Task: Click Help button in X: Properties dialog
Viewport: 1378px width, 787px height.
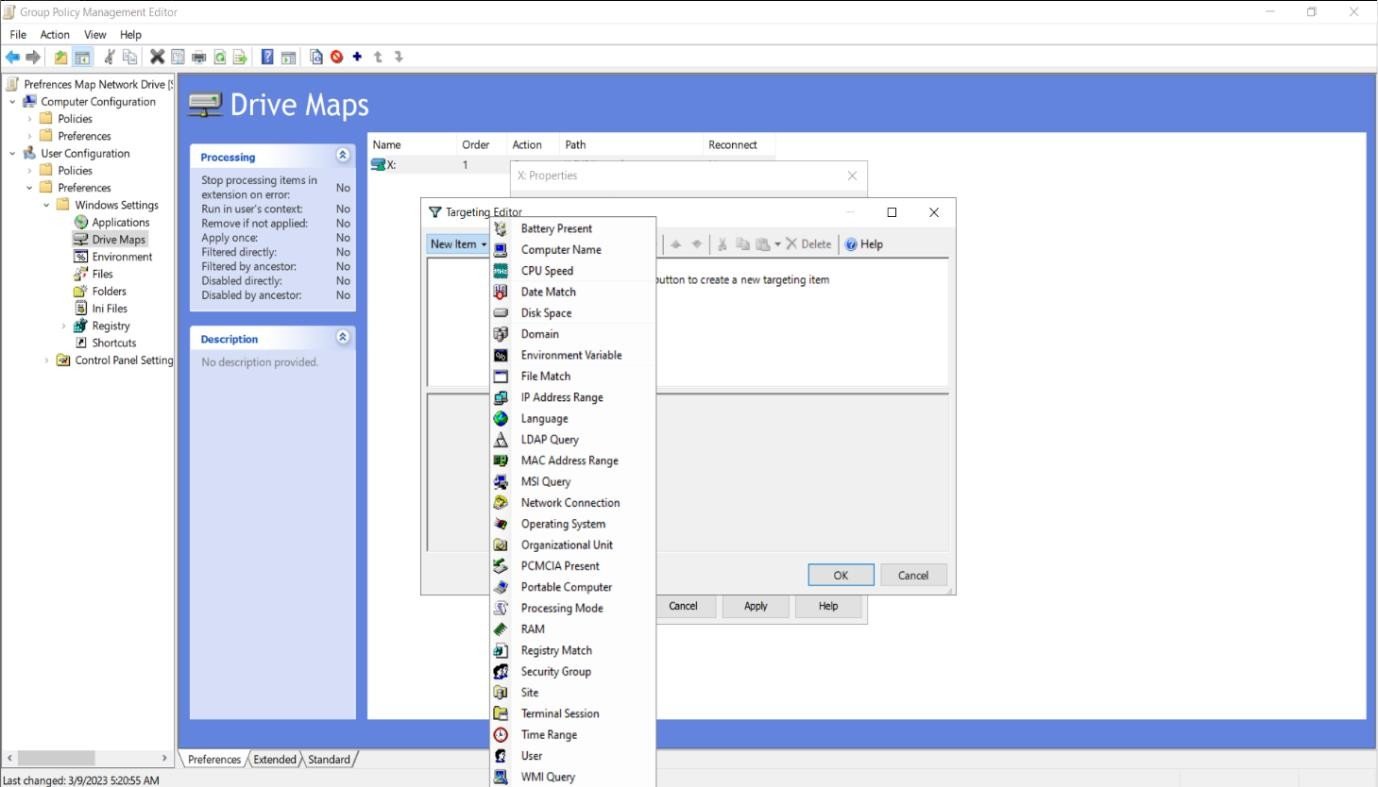Action: [x=828, y=606]
